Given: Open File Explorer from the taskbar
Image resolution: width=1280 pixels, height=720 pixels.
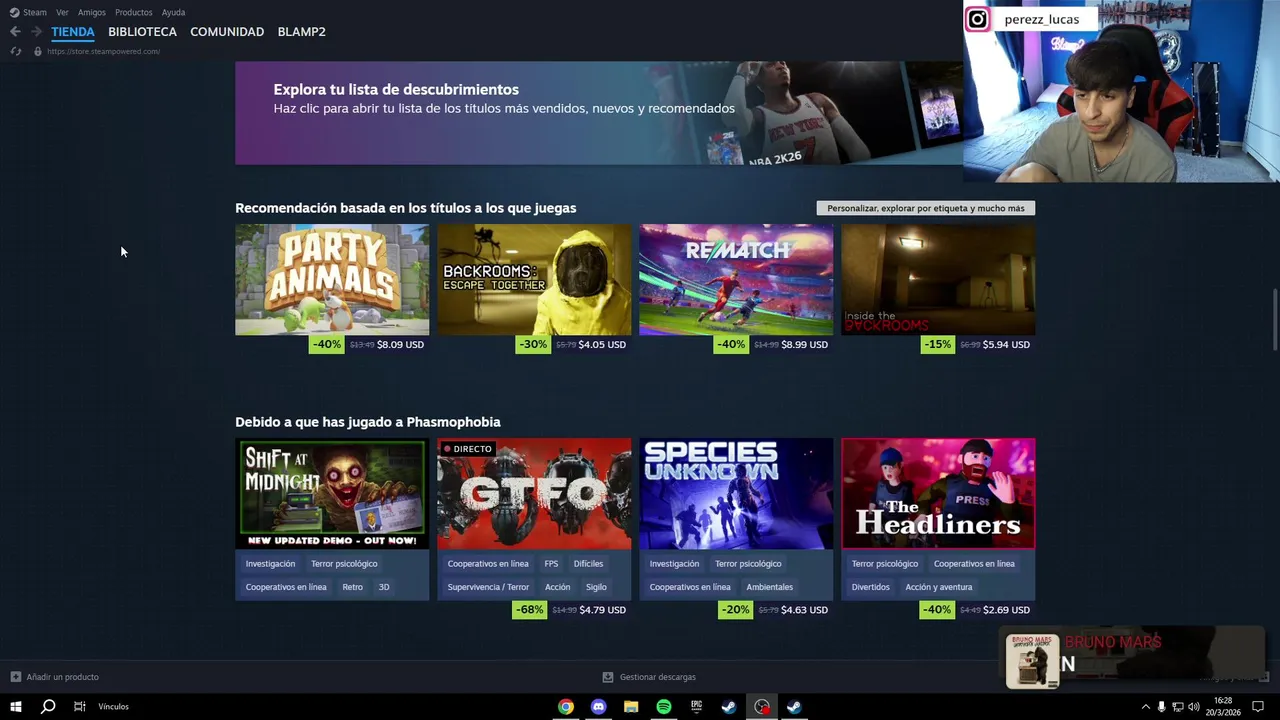Looking at the screenshot, I should [631, 707].
